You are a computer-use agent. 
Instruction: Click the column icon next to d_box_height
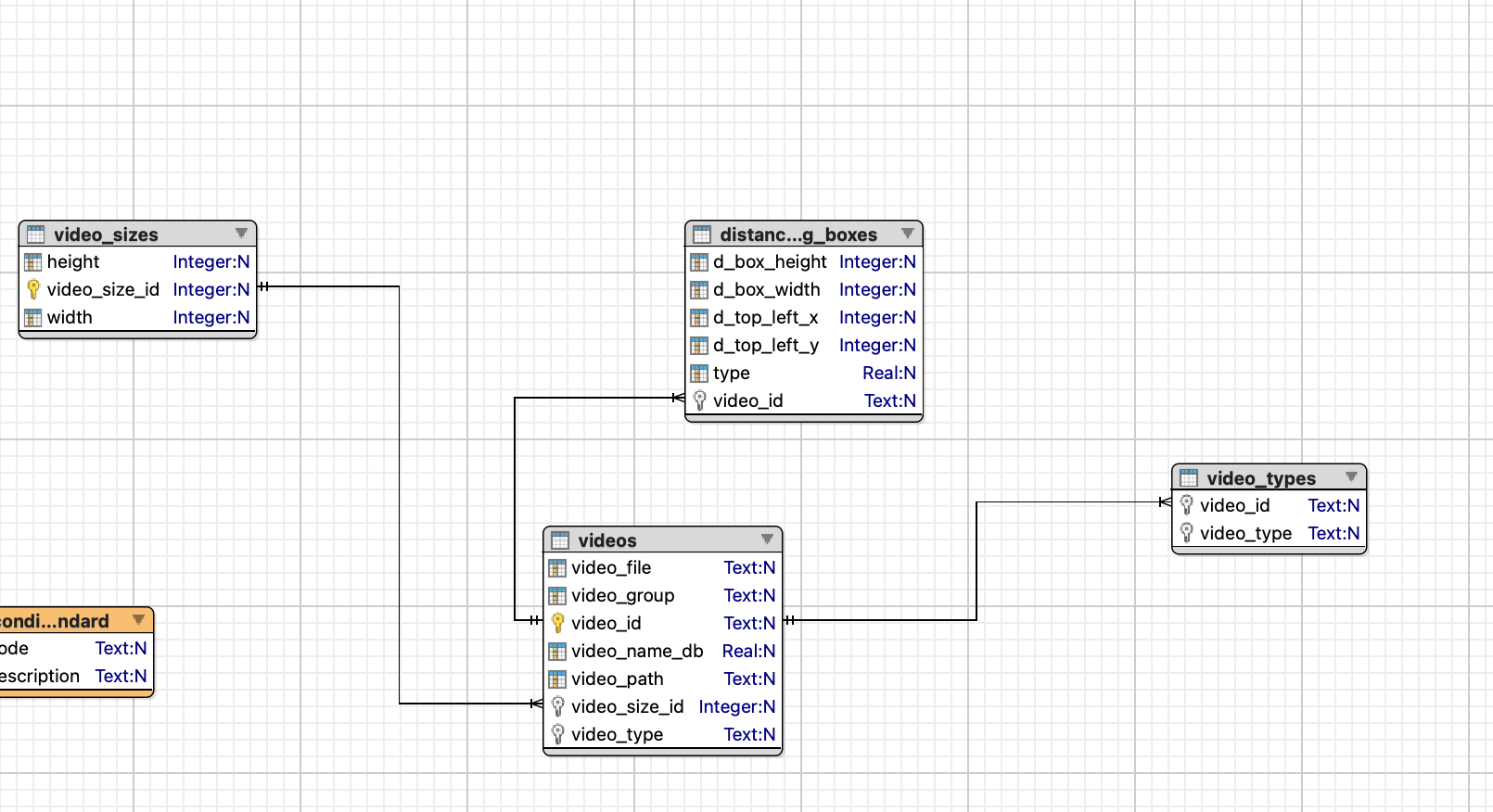(x=699, y=262)
